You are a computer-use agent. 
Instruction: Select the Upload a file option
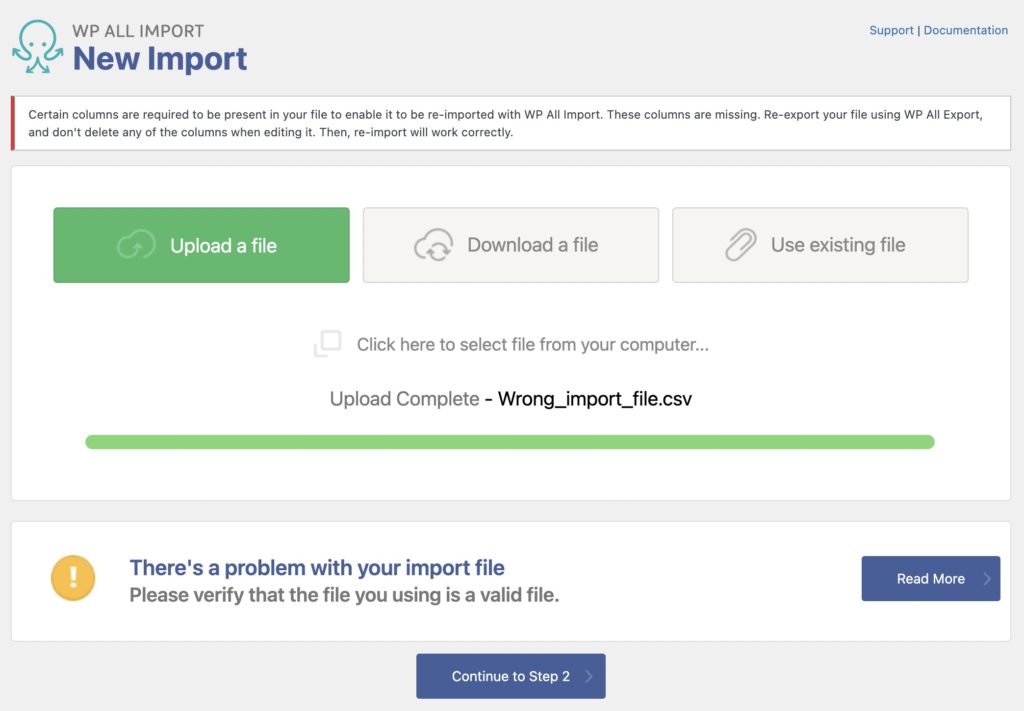point(200,244)
